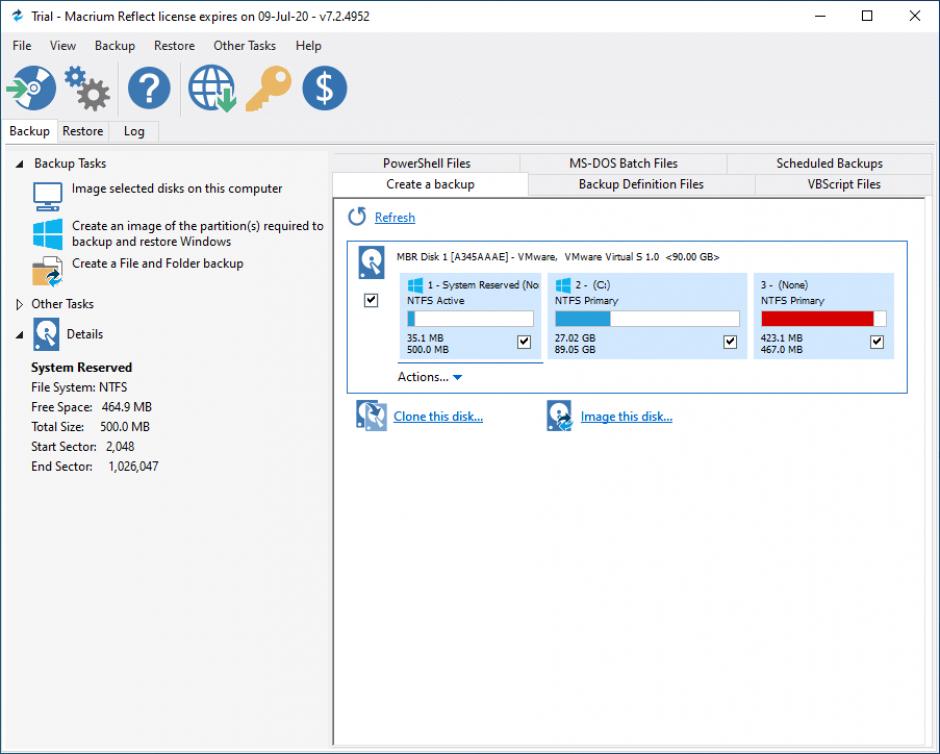The height and width of the screenshot is (754, 940).
Task: Open the Restore menu
Action: tap(174, 46)
